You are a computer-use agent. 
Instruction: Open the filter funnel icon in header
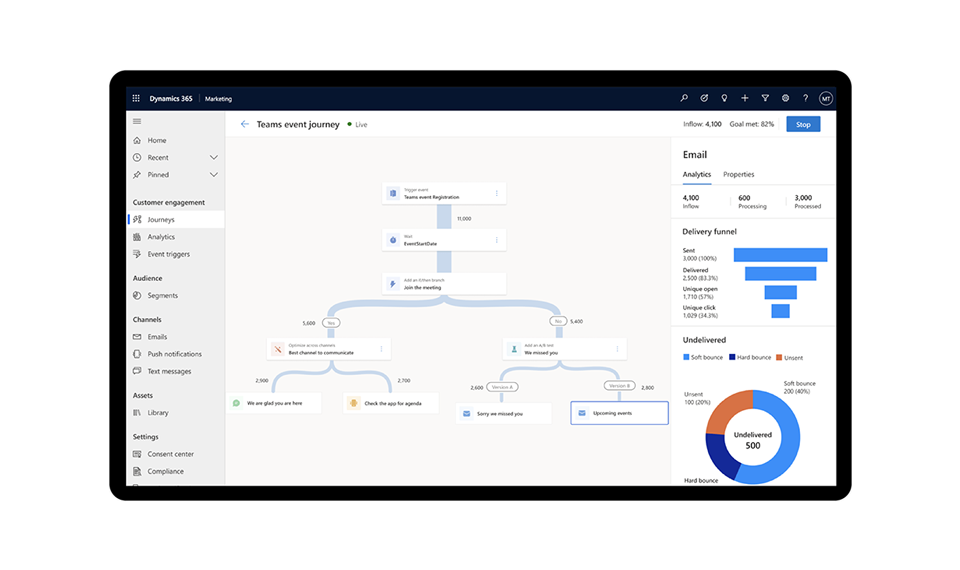tap(765, 99)
